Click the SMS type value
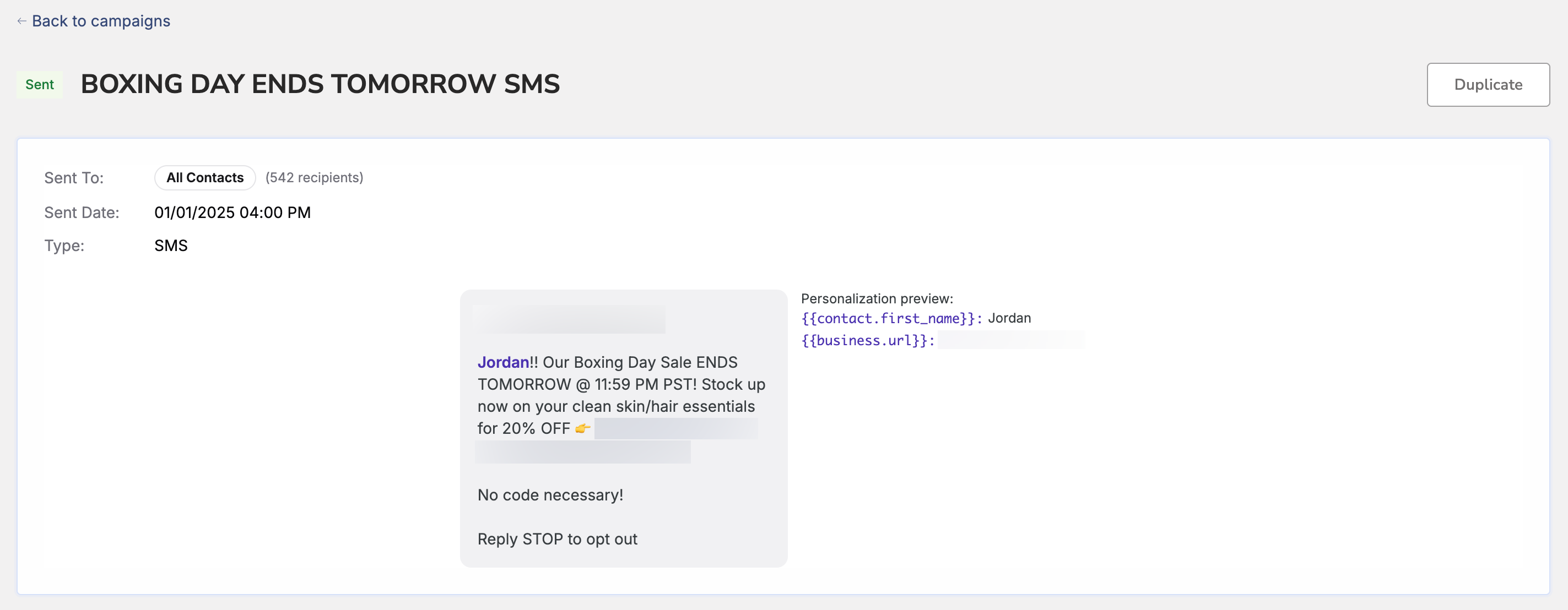This screenshot has width=1568, height=610. 171,246
